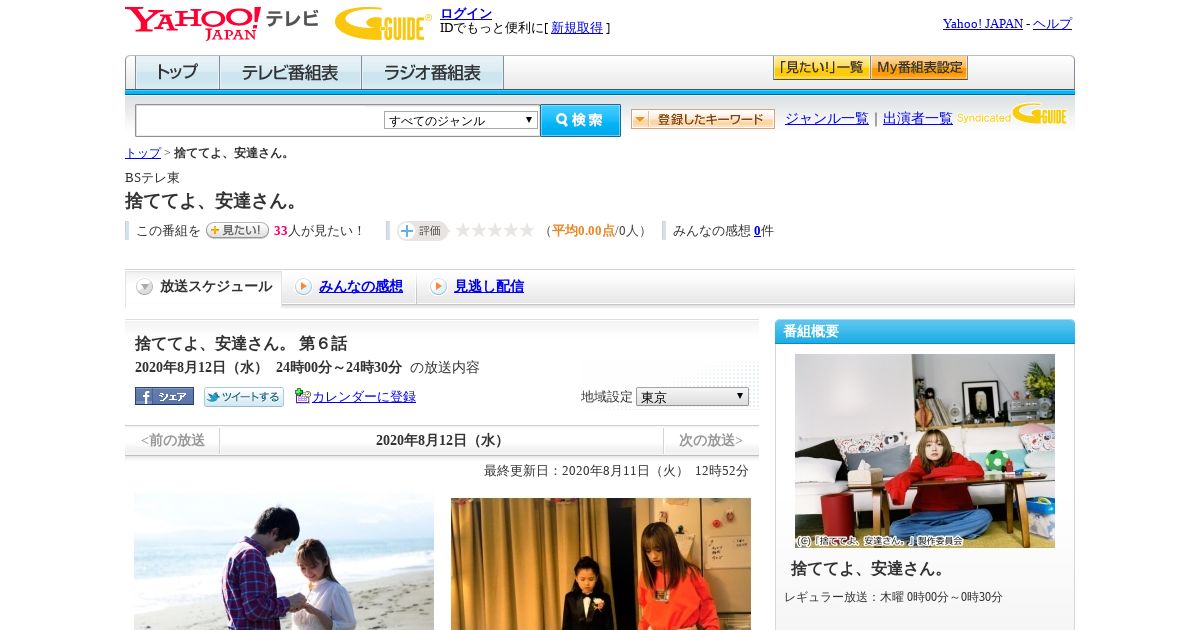Focus the program search text field
1200x630 pixels.
[x=259, y=120]
